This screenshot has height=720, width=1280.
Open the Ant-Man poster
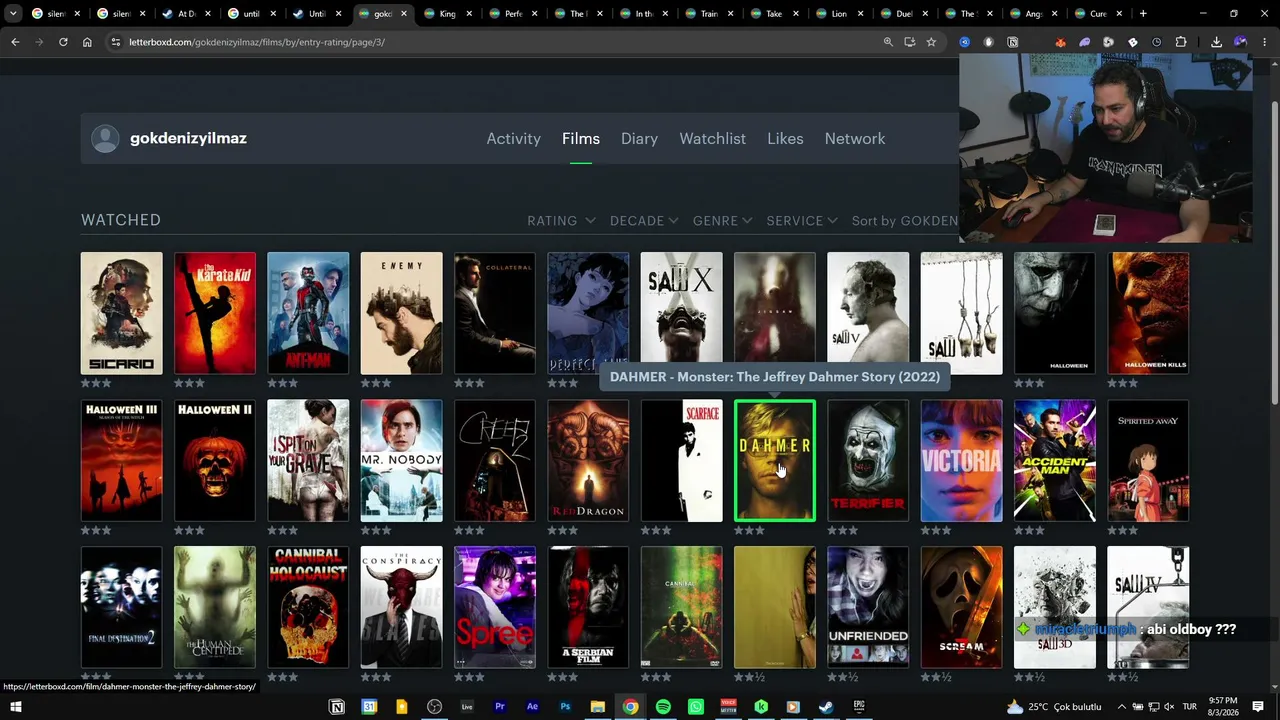308,314
